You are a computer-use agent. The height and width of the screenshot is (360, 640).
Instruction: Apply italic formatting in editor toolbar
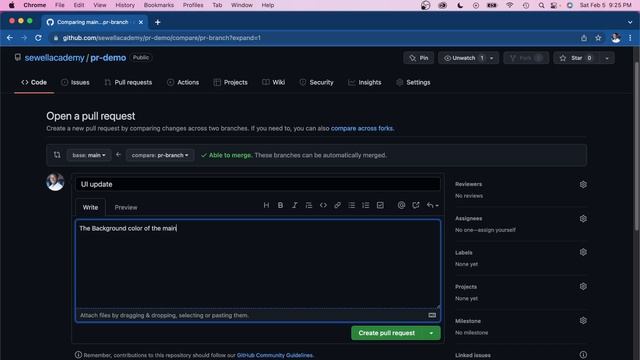pos(294,205)
